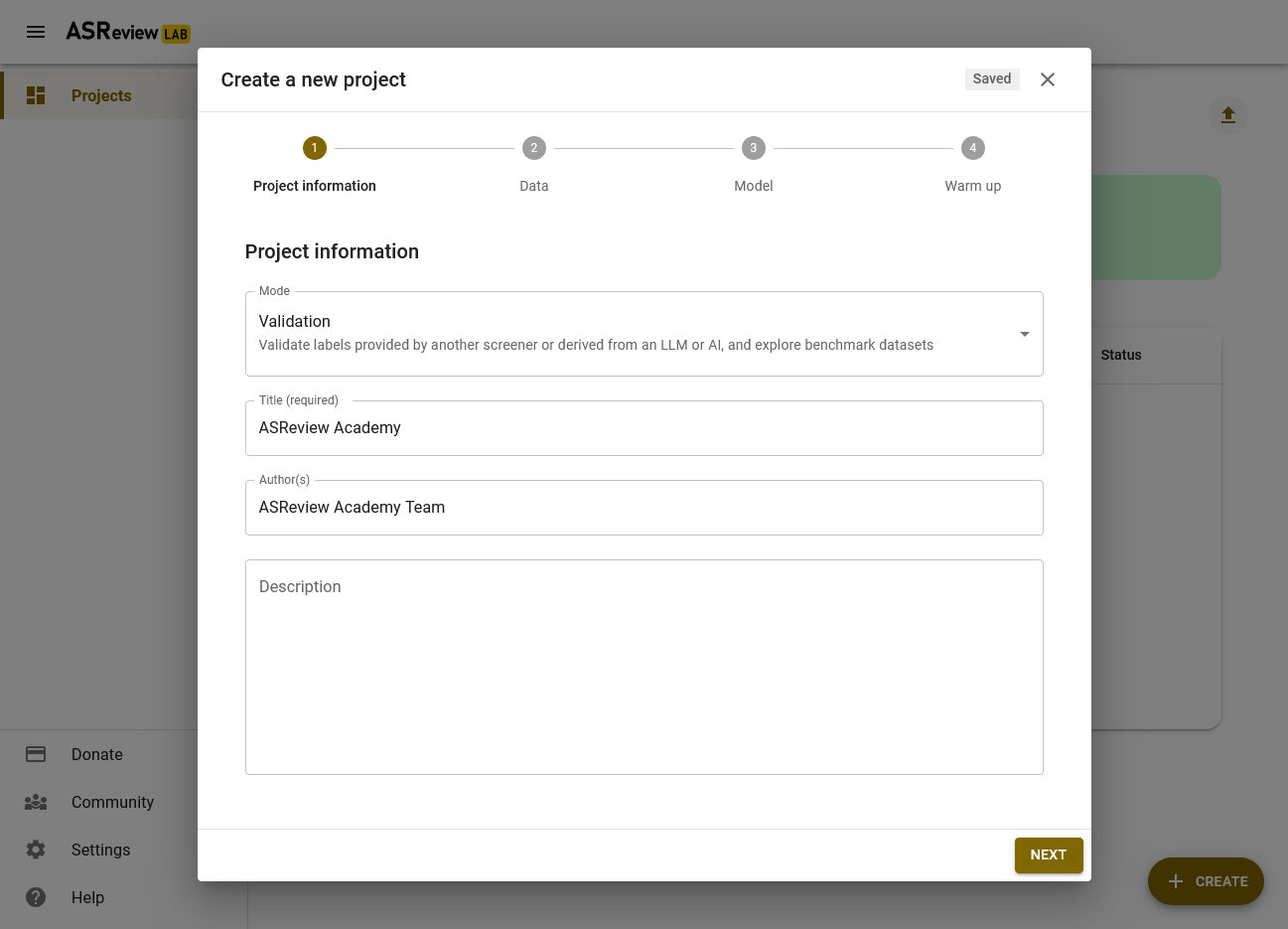Go to step 2 Data
Viewport: 1288px width, 929px height.
534,165
